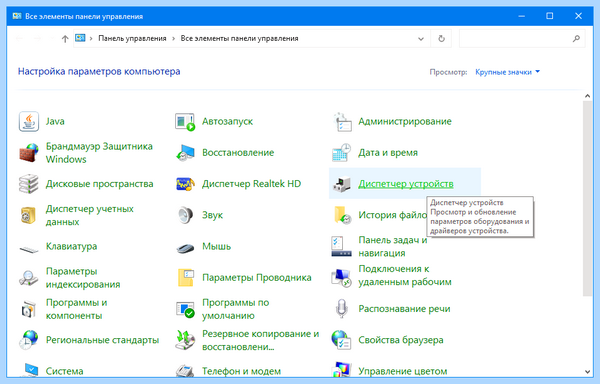Click the Диспетчер учетных данных safe icon
This screenshot has width=600, height=384.
29,215
